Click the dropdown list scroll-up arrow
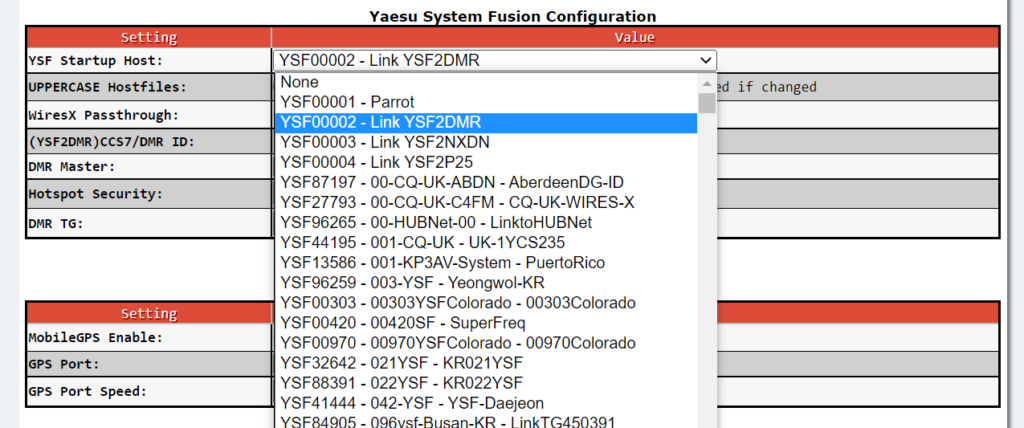 click(707, 83)
